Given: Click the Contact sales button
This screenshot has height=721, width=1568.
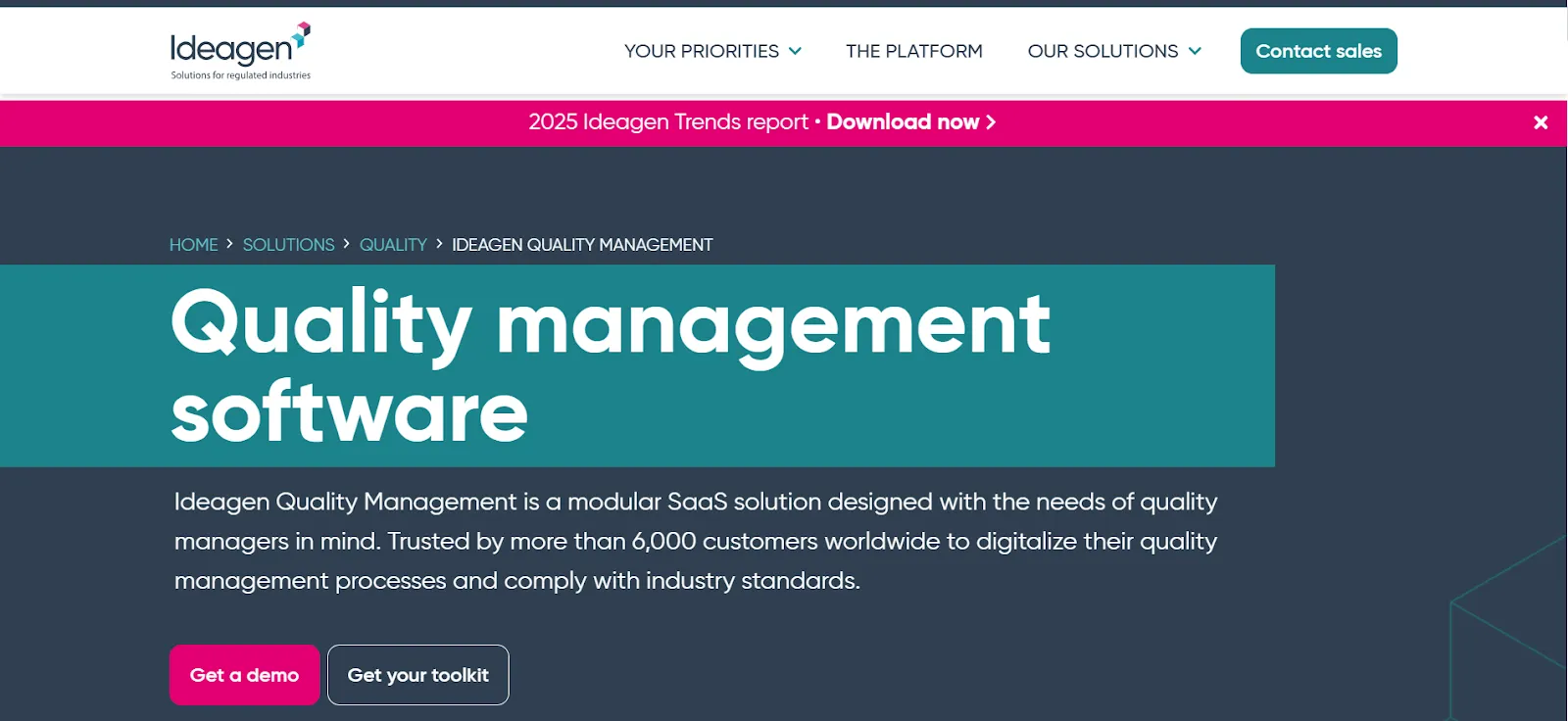Looking at the screenshot, I should tap(1318, 51).
